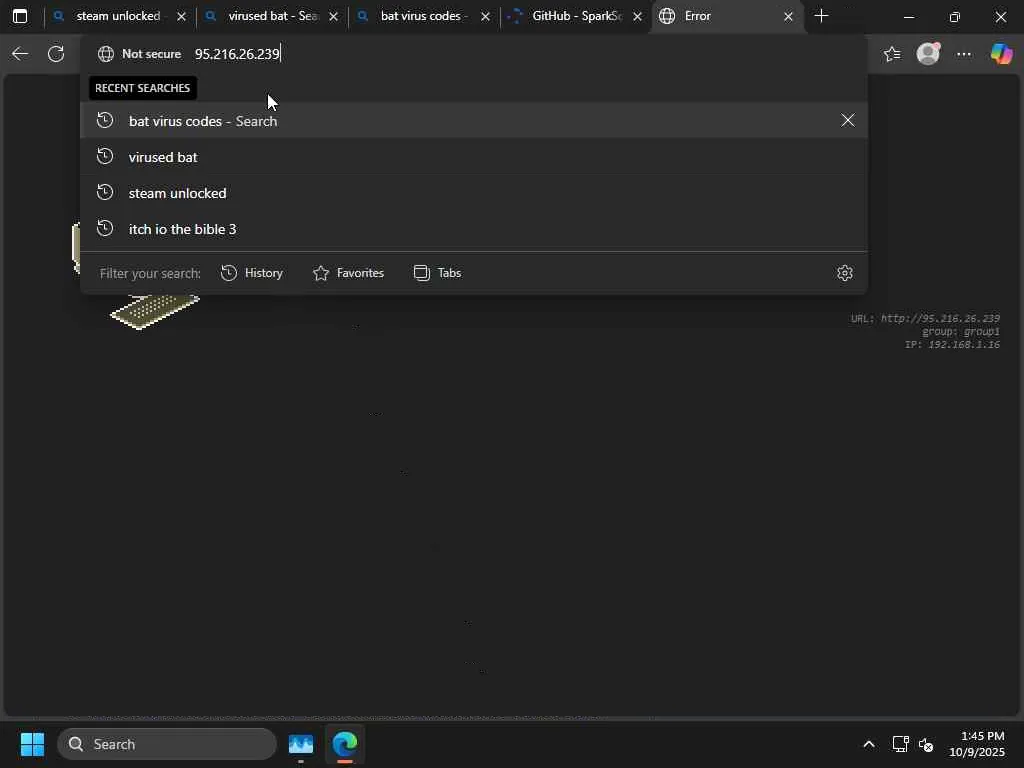The height and width of the screenshot is (768, 1024).
Task: Filter the search by History
Action: coord(252,273)
